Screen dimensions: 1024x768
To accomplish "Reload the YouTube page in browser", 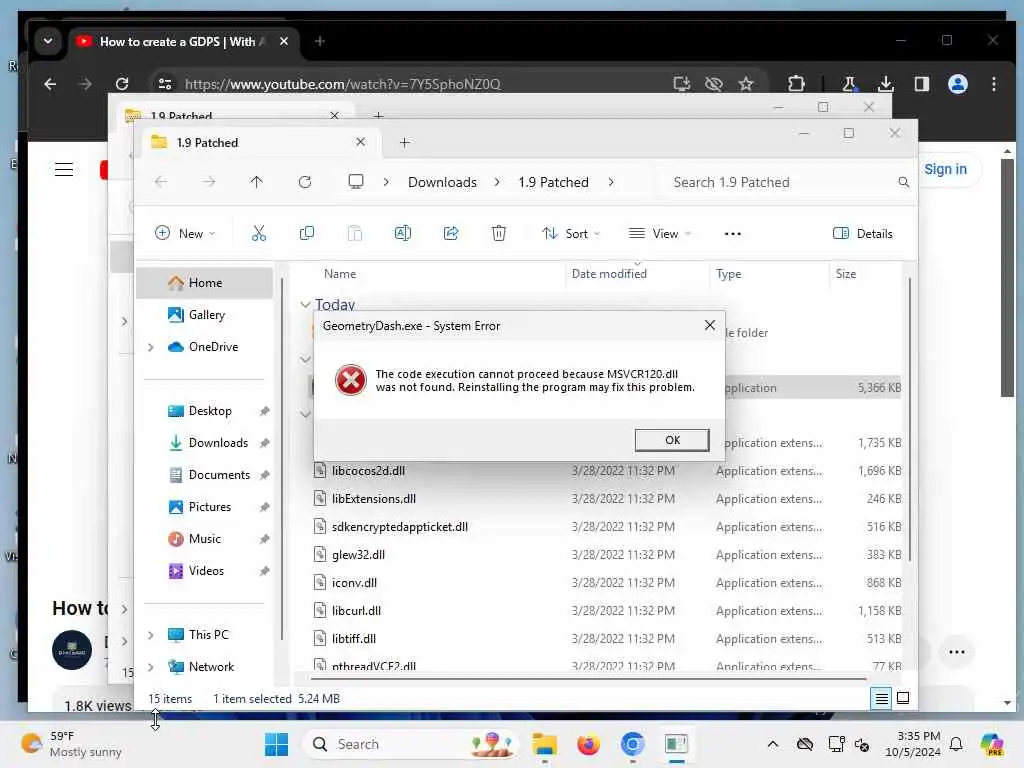I will 121,84.
